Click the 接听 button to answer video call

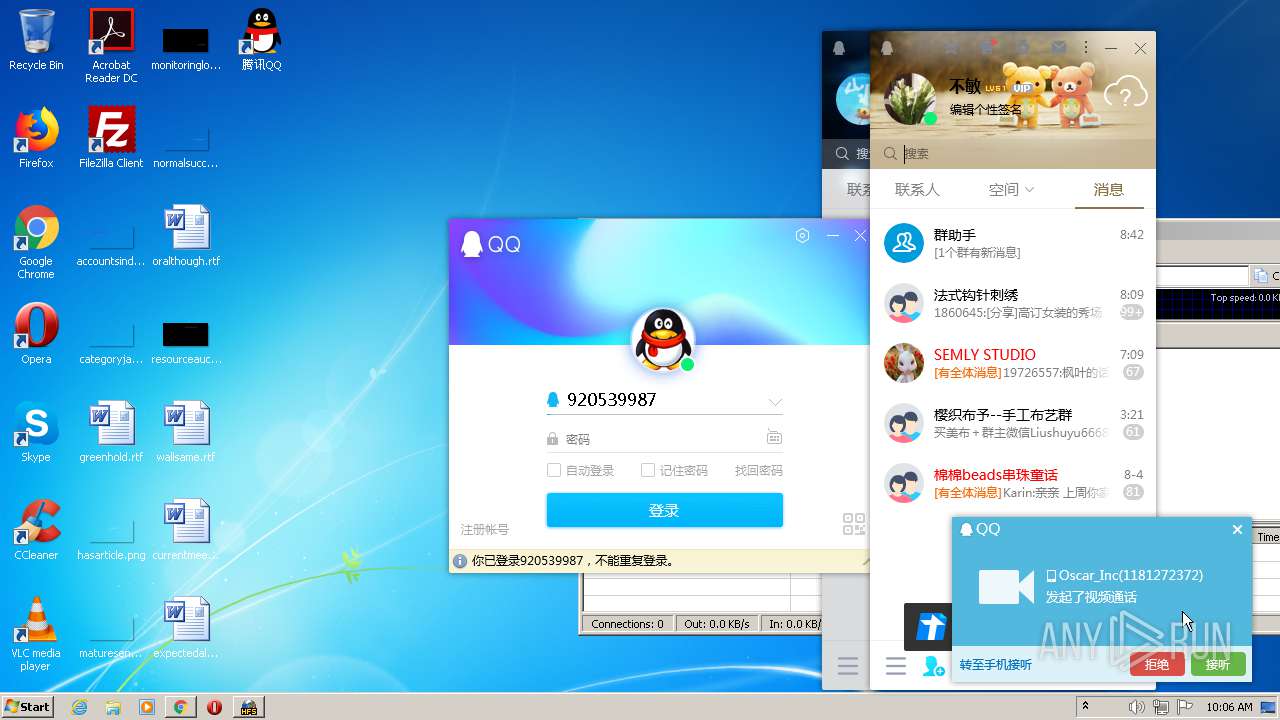(1218, 664)
